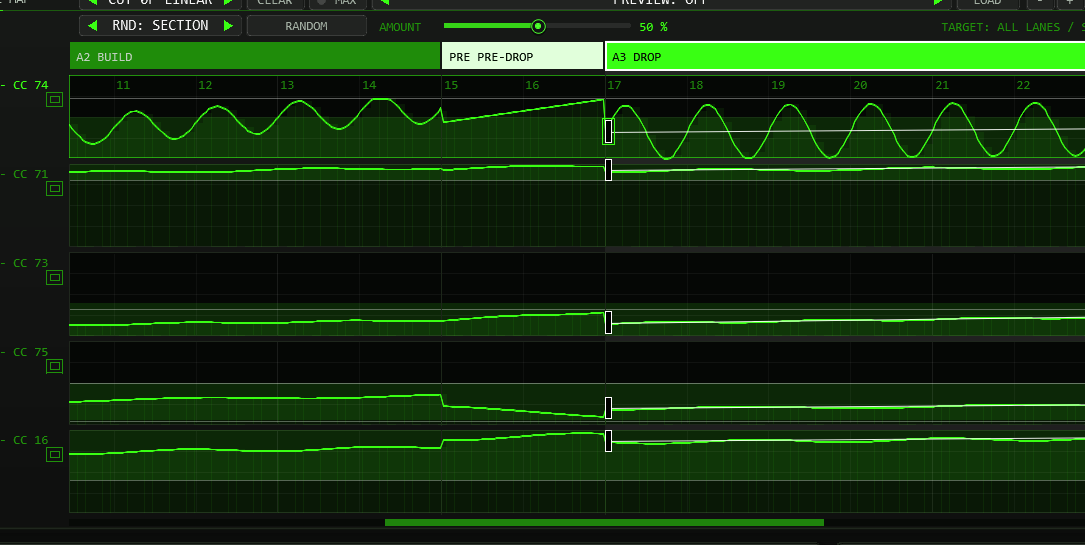Select the PRE PRE-DROP section
Viewport: 1085px width, 545px height.
[522, 57]
